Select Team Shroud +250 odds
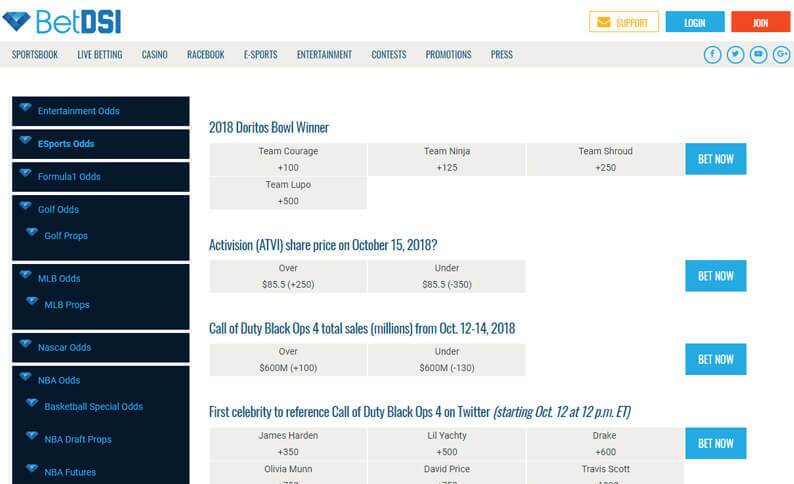 (x=606, y=159)
